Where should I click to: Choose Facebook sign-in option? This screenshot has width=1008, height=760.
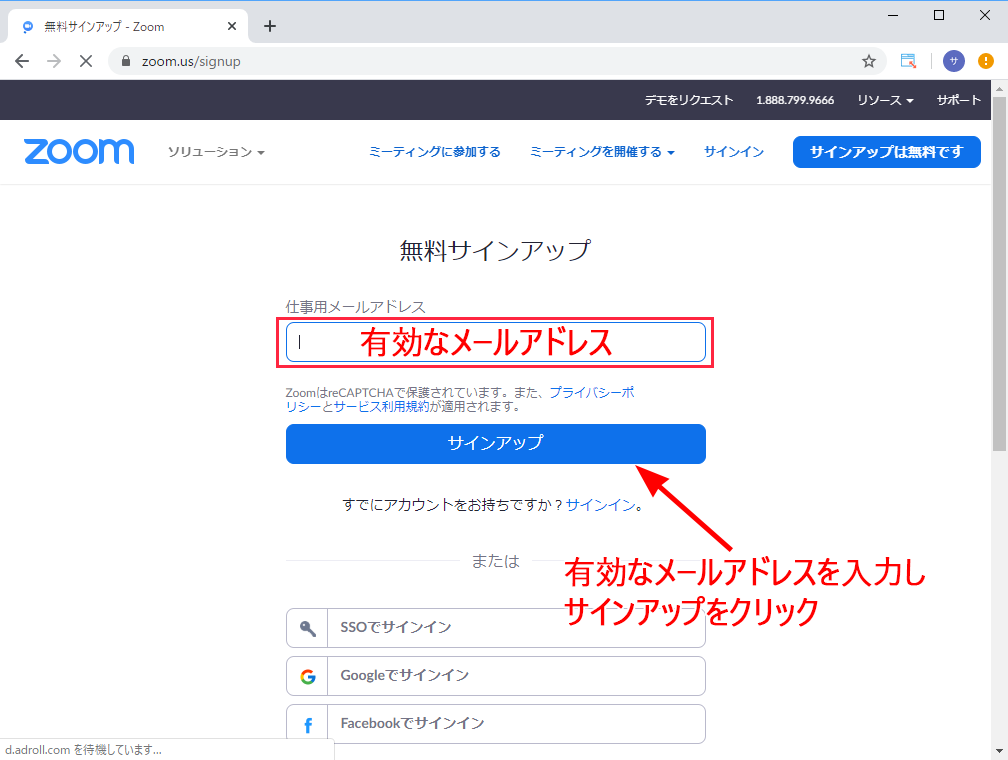click(x=495, y=723)
